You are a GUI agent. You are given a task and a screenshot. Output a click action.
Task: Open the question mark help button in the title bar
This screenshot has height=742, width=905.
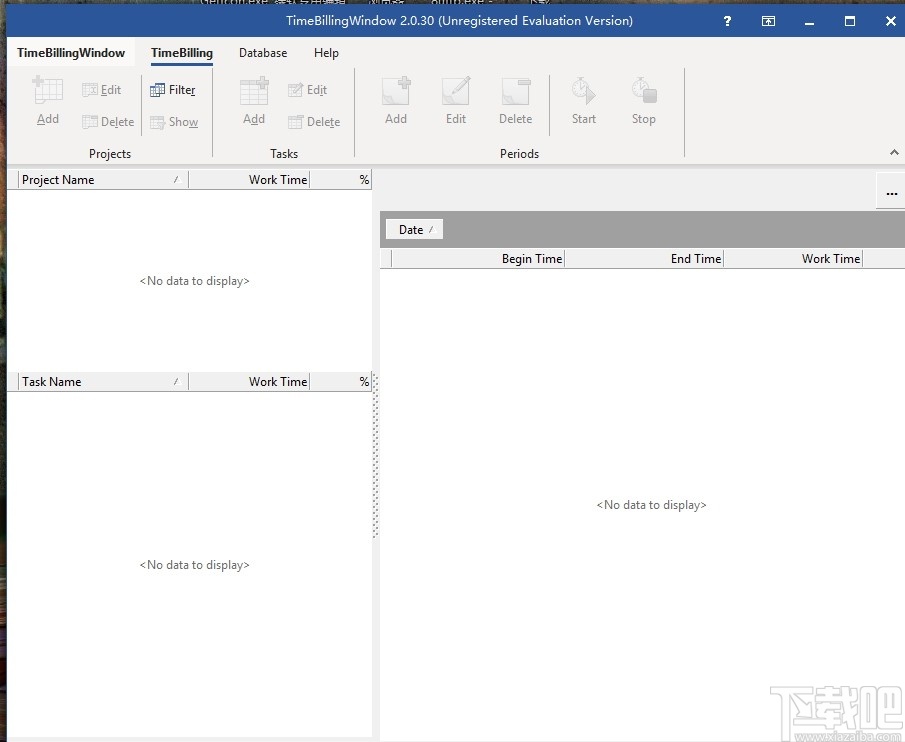(727, 21)
